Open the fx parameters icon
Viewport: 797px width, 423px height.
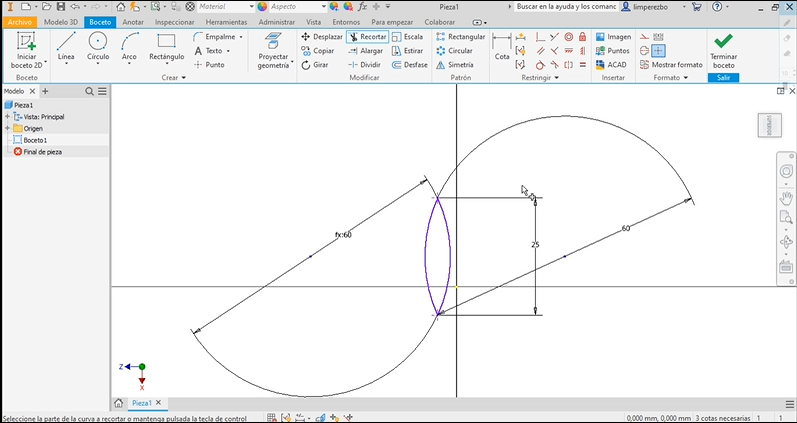point(362,7)
